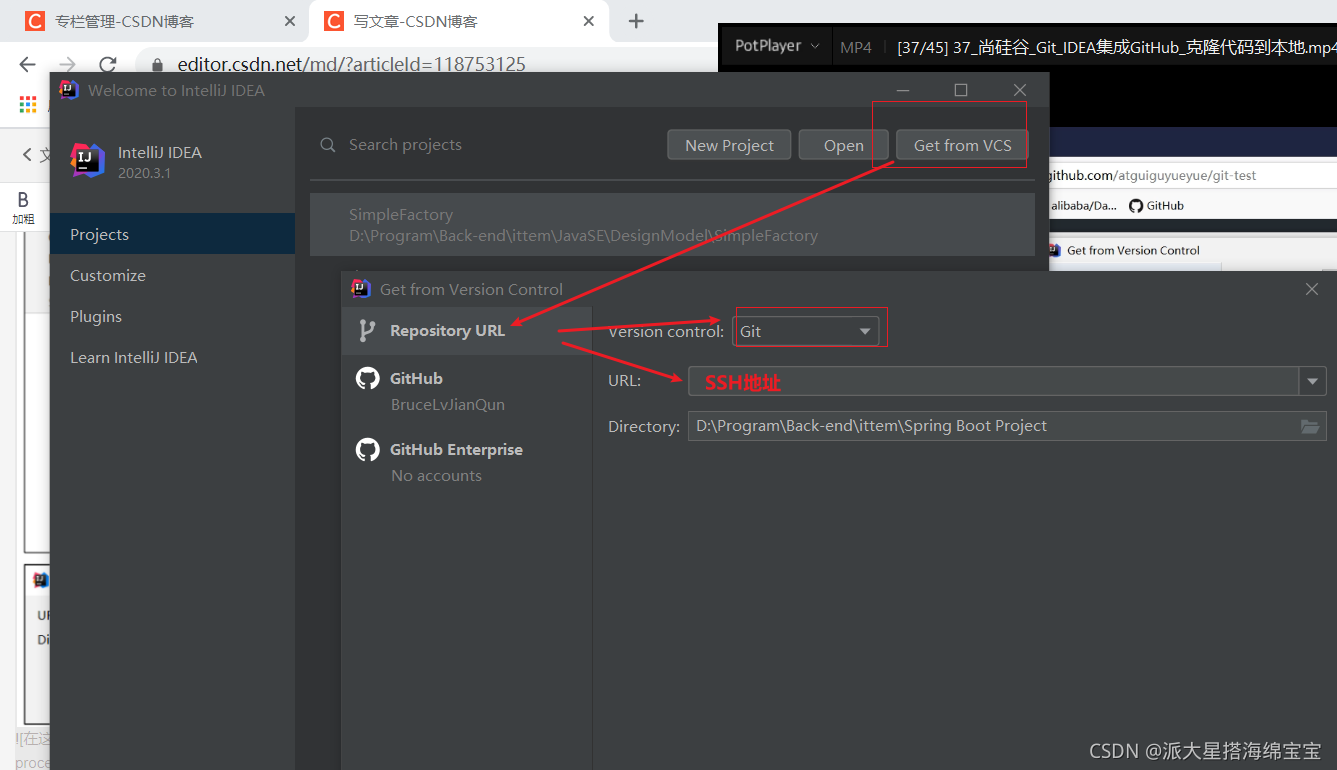Browse directory with folder icon
This screenshot has height=770, width=1337.
click(1310, 426)
